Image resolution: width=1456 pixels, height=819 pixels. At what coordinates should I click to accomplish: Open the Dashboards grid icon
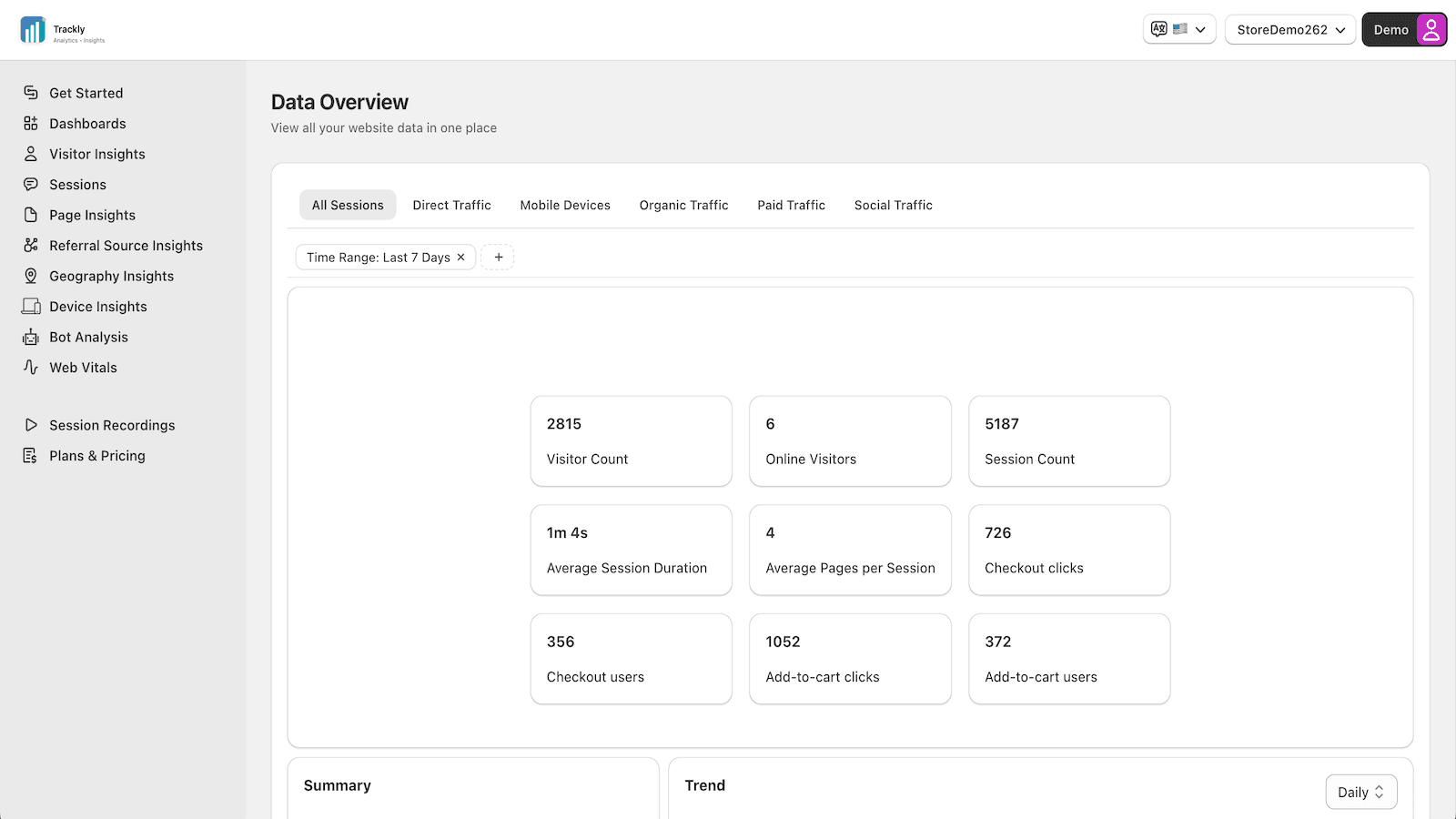(x=31, y=124)
